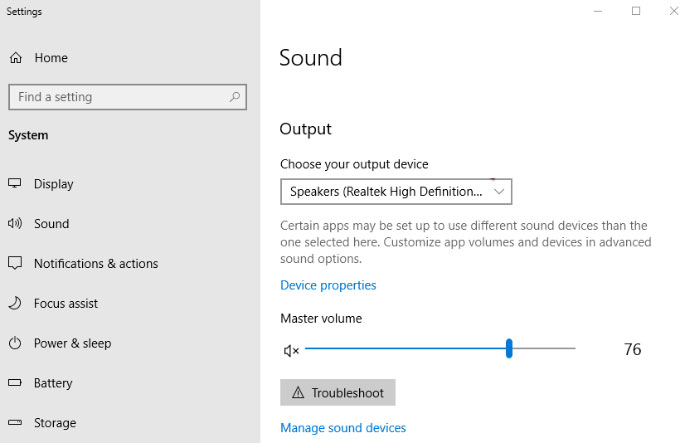The image size is (680, 443).
Task: Click the gray unfilled end of volume track
Action: (545, 348)
